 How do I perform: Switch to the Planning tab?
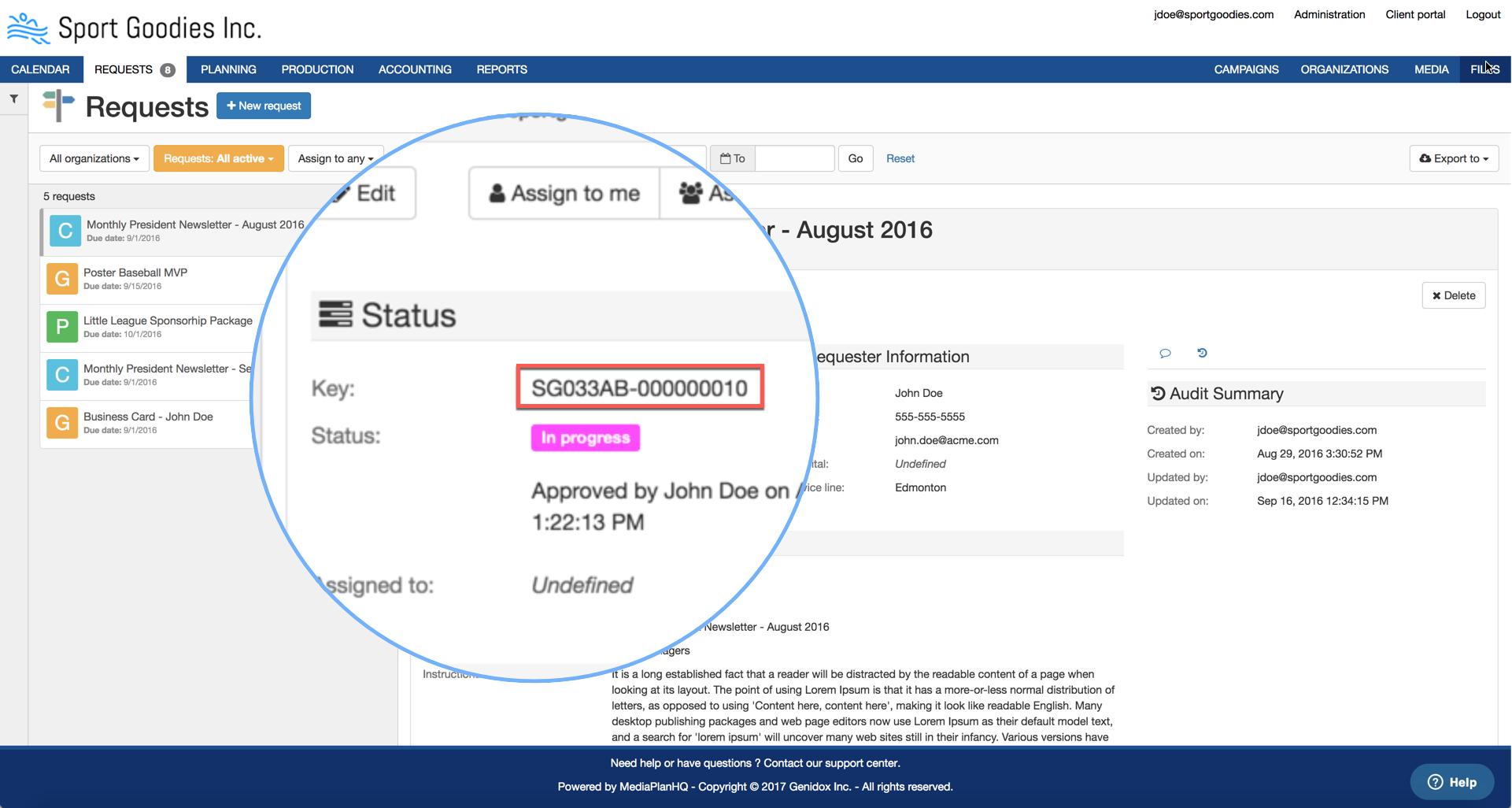click(x=228, y=69)
